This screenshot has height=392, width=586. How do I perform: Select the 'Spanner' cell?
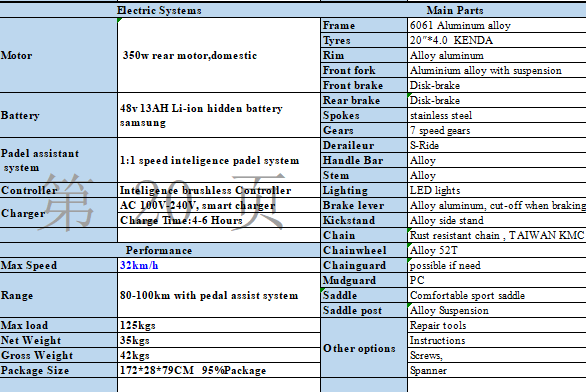point(497,370)
